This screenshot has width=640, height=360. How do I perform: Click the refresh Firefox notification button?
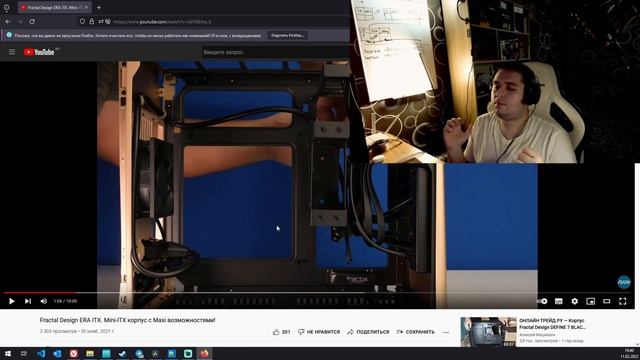[x=287, y=36]
